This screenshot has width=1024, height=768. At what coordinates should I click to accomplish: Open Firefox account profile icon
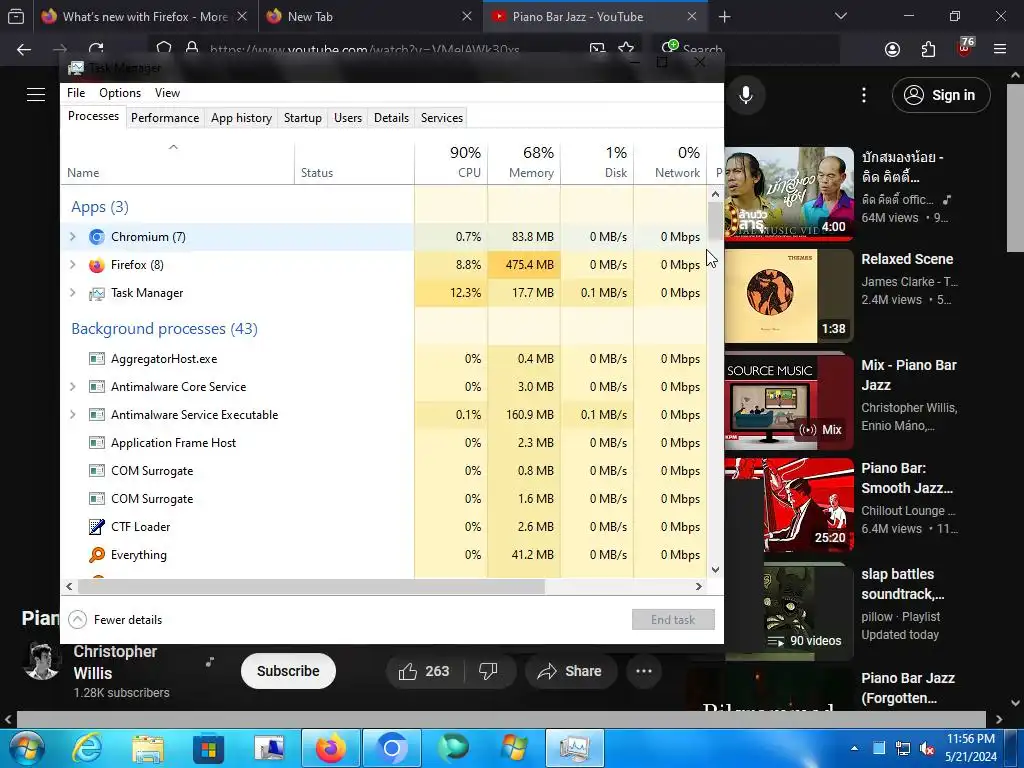[x=892, y=49]
